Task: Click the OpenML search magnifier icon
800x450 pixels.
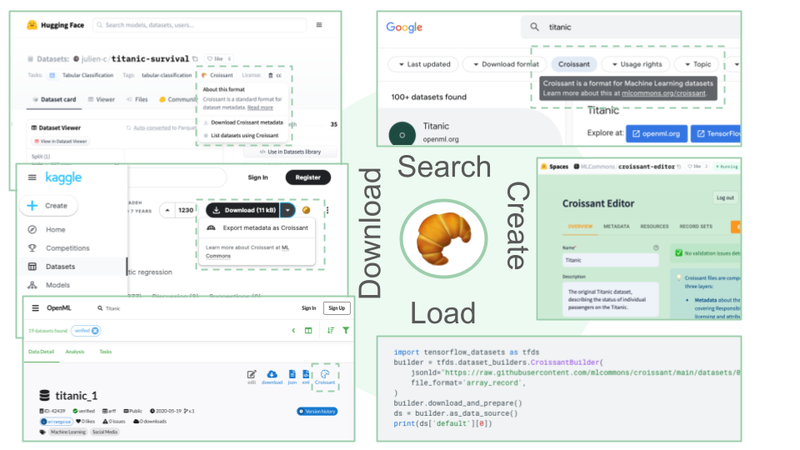Action: 100,308
